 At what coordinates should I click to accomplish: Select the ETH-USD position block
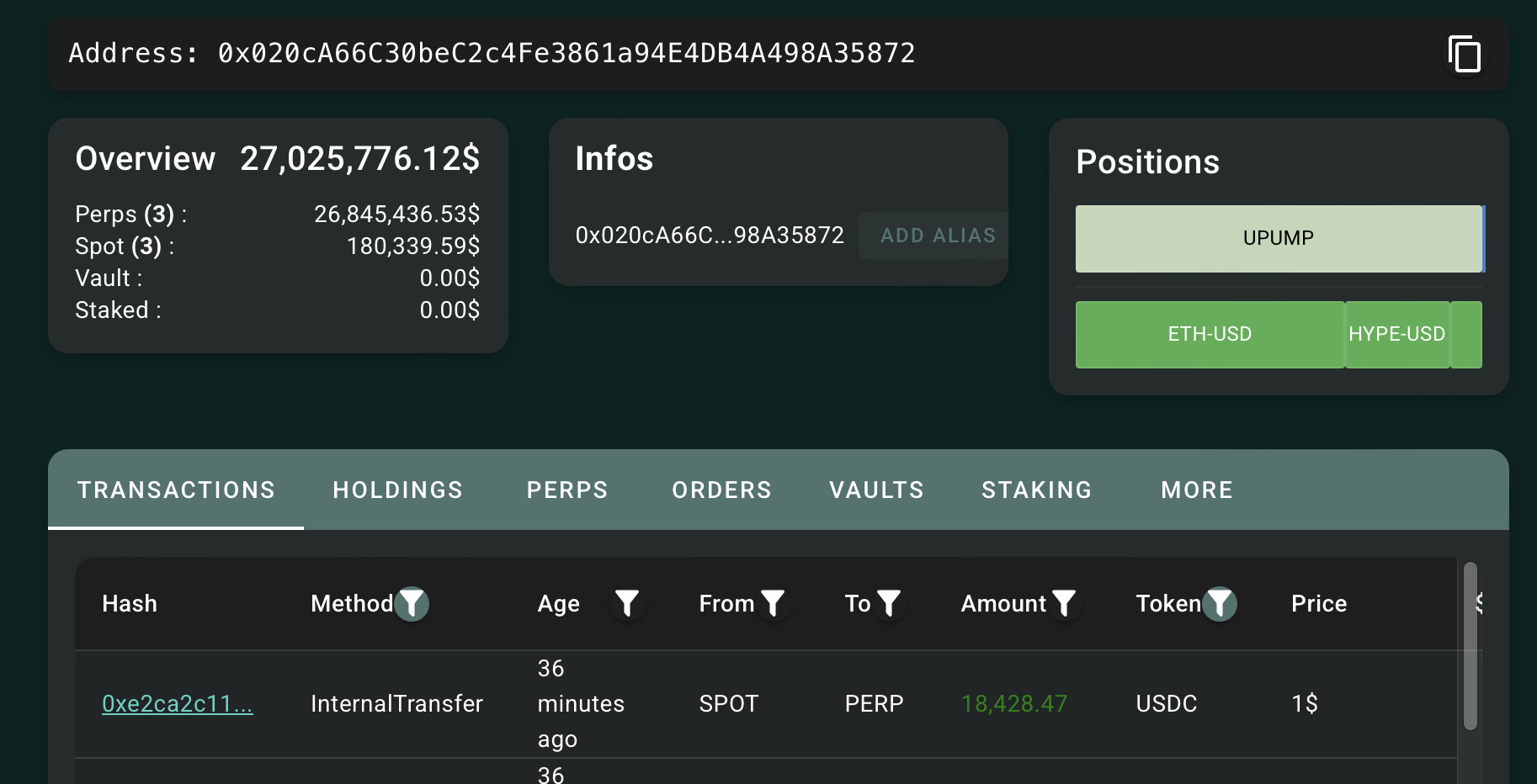tap(1209, 334)
